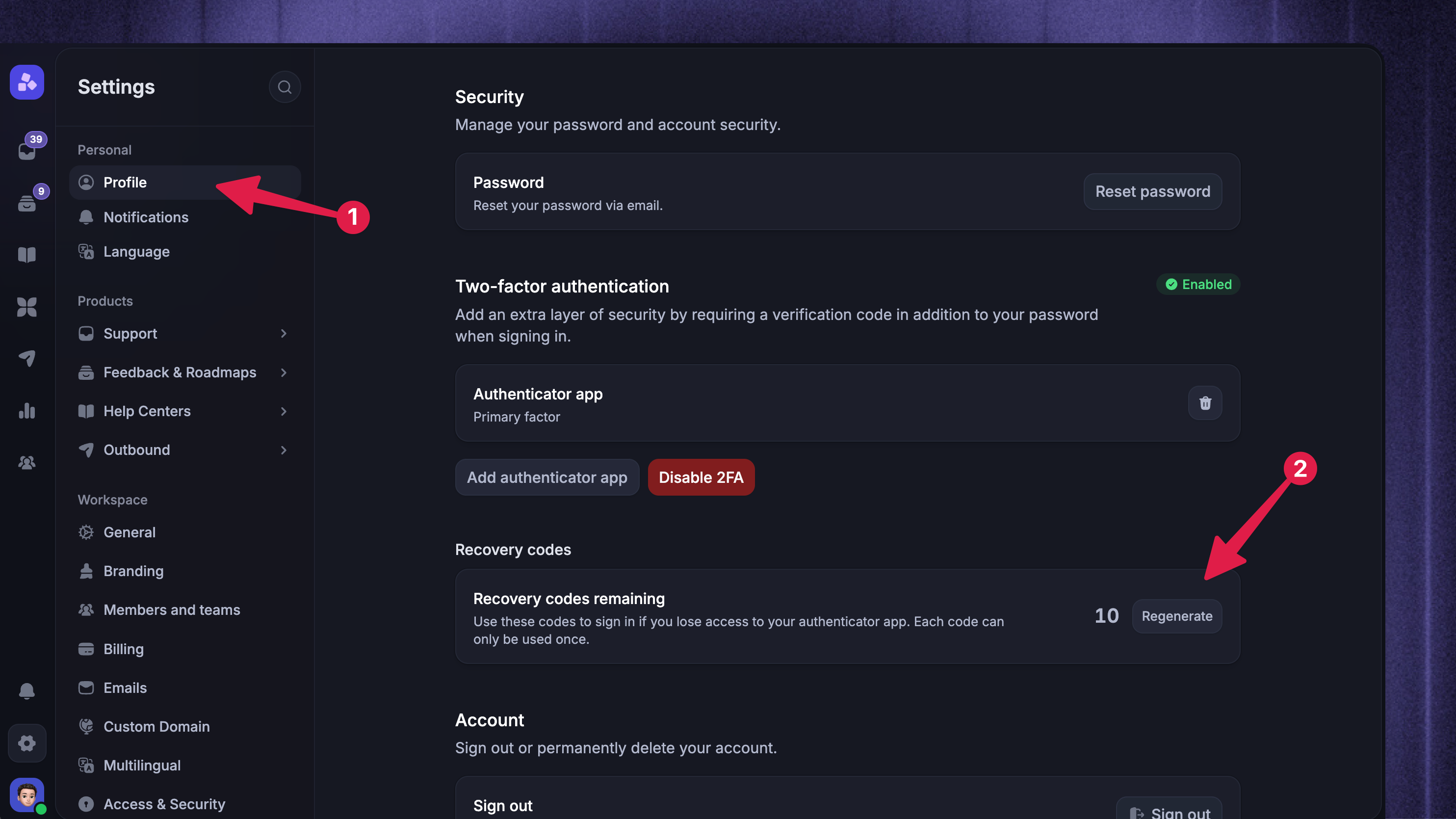Image resolution: width=1456 pixels, height=819 pixels.
Task: Open the outbound paper plane icon in left rail
Action: 27,358
